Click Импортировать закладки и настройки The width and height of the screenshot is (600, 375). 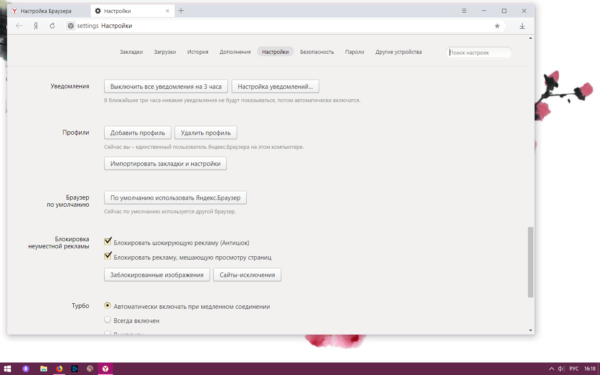pos(165,163)
